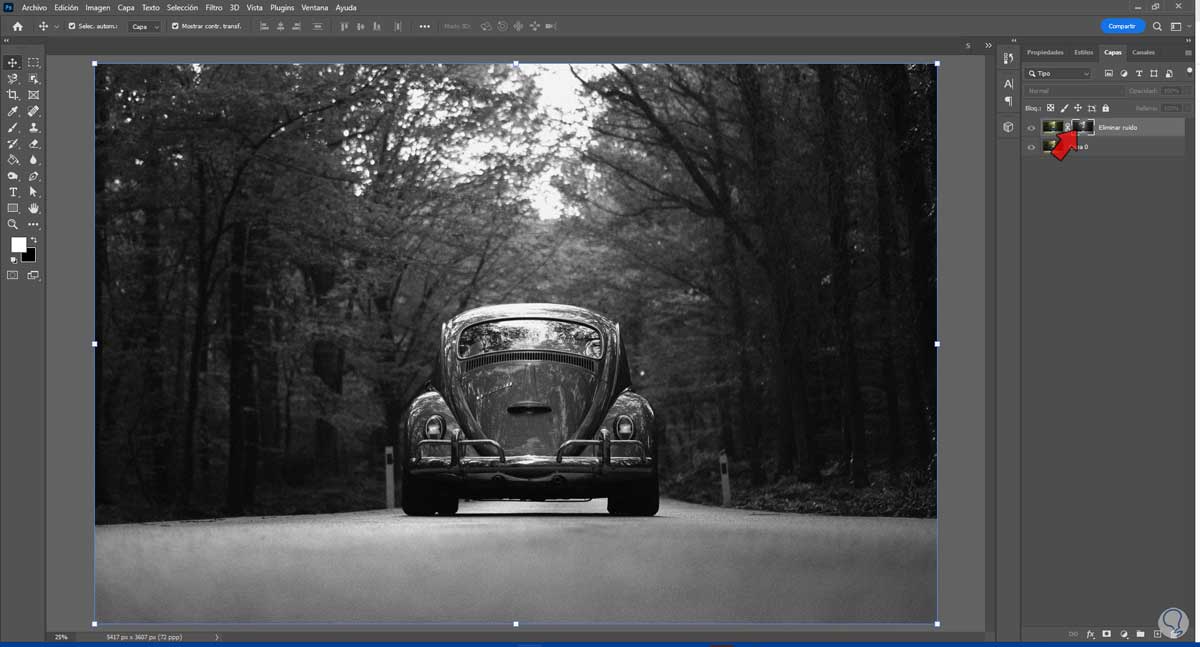
Task: Toggle lock all padlock icon
Action: [x=1105, y=108]
